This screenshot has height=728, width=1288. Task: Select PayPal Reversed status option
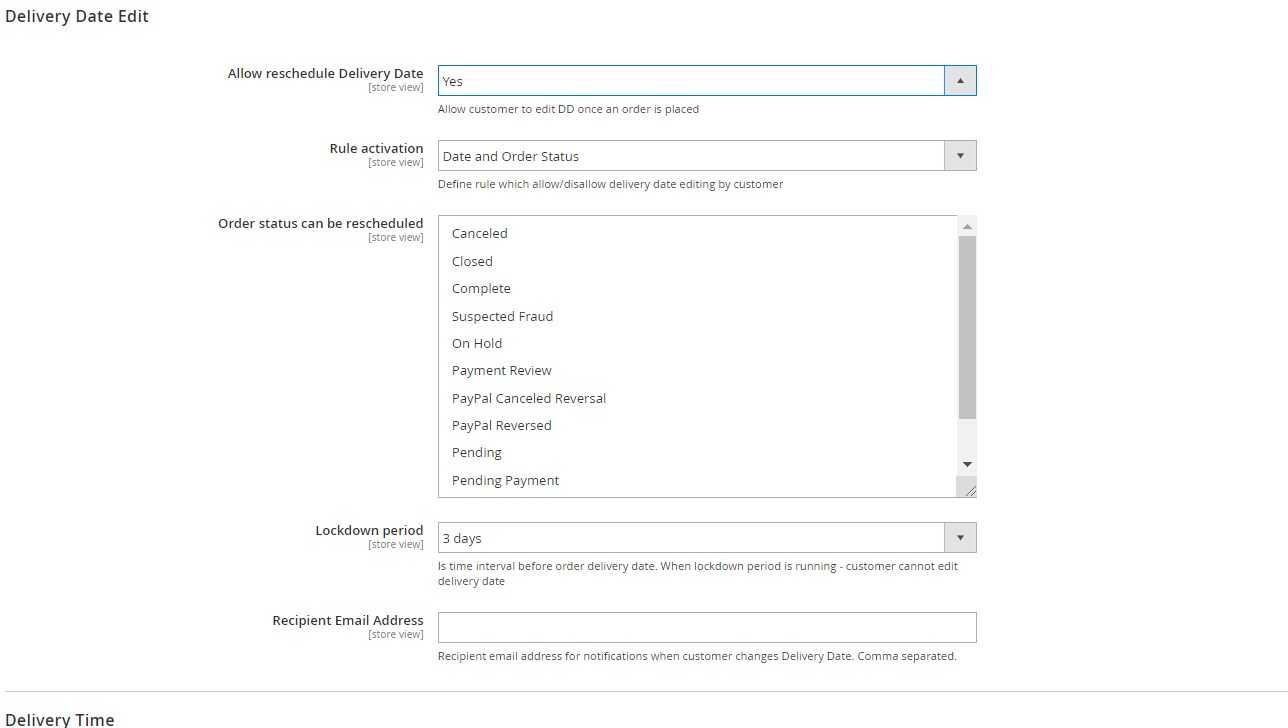coord(502,425)
